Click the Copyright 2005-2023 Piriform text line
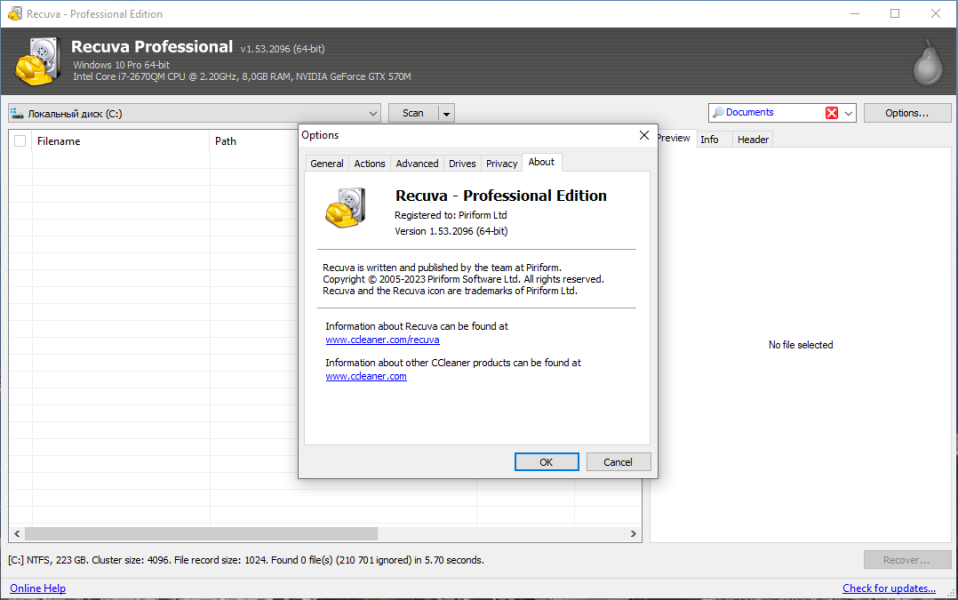 coord(463,279)
